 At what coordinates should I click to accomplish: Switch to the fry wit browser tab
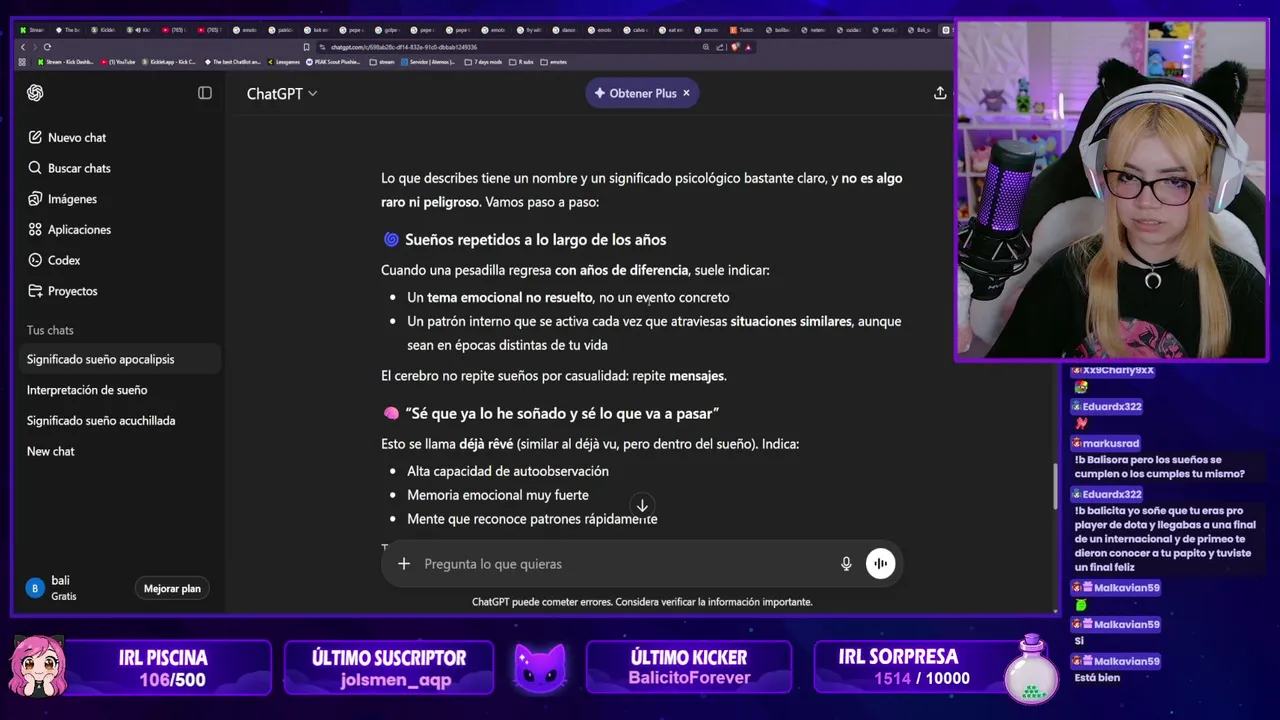point(529,30)
